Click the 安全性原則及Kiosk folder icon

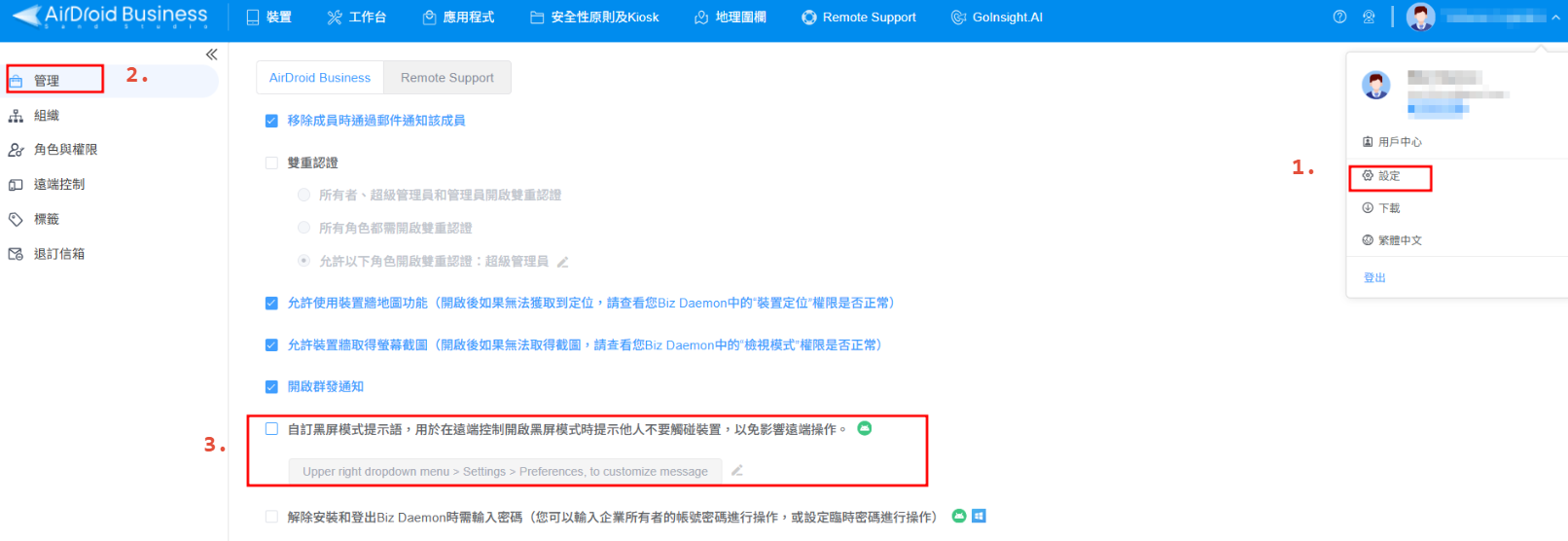(537, 18)
